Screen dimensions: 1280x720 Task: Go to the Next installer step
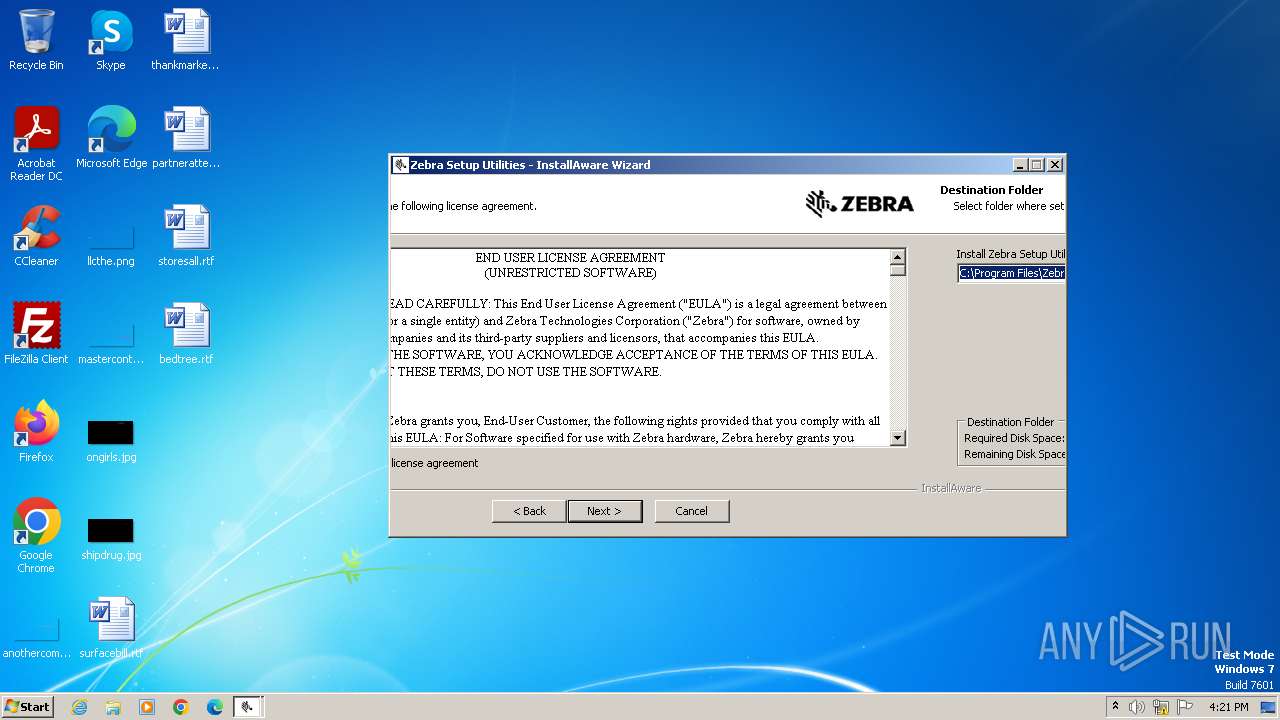[x=604, y=511]
